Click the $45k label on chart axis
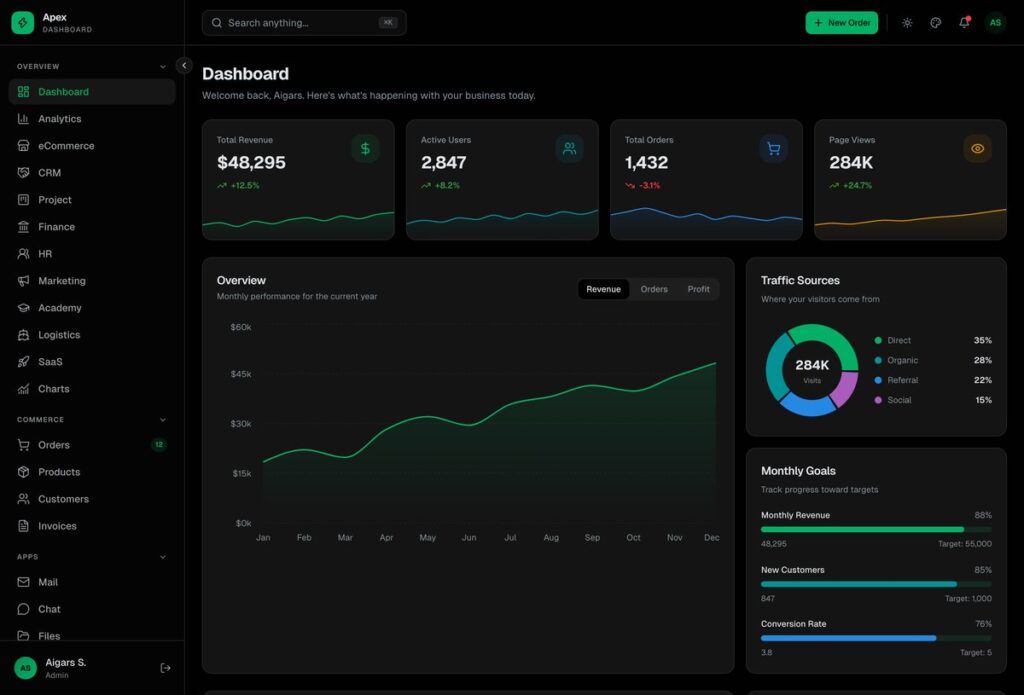1024x695 pixels. [x=241, y=374]
